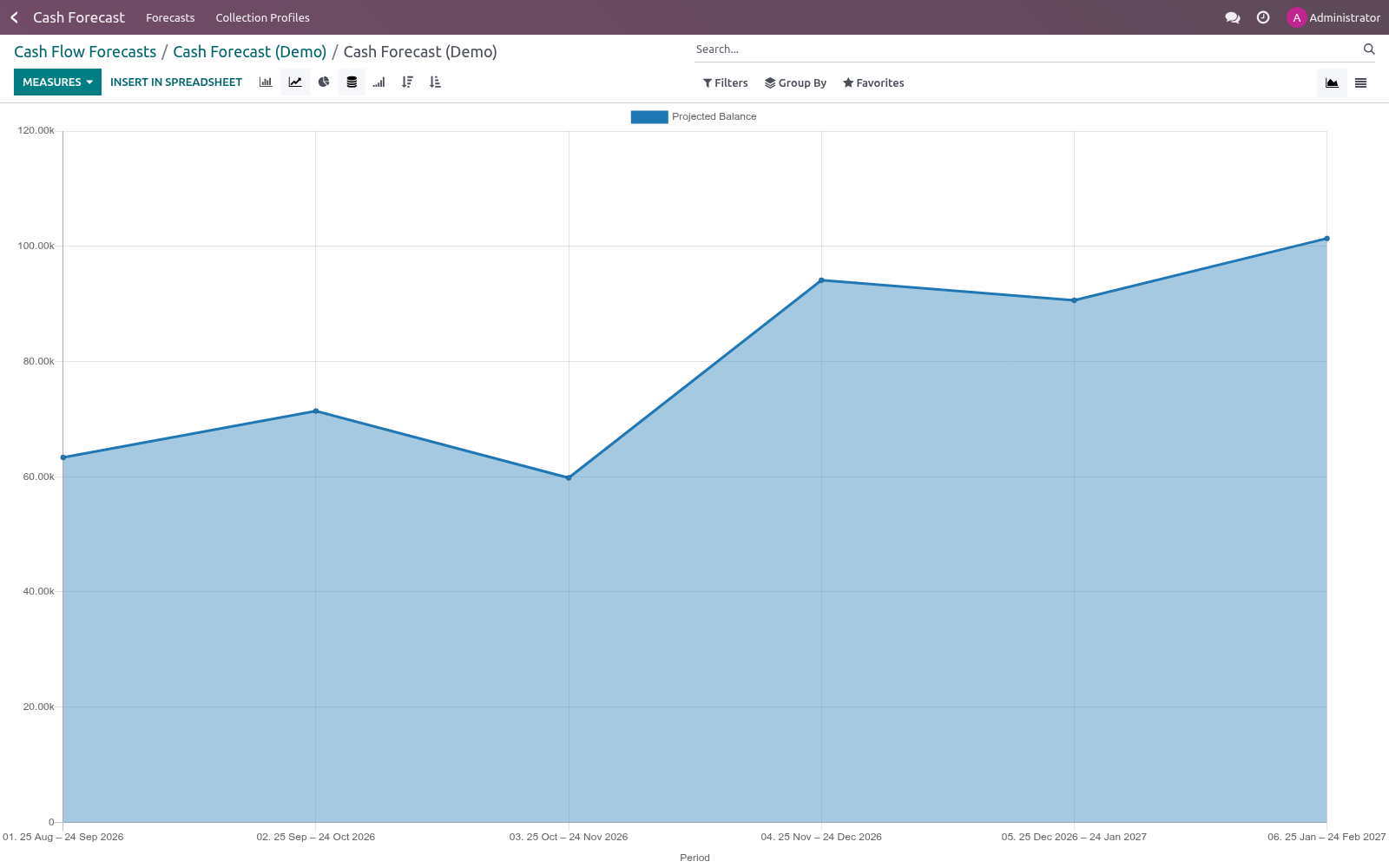Image resolution: width=1389 pixels, height=868 pixels.
Task: Go to Cash Flow Forecasts breadcrumb
Action: 85,52
